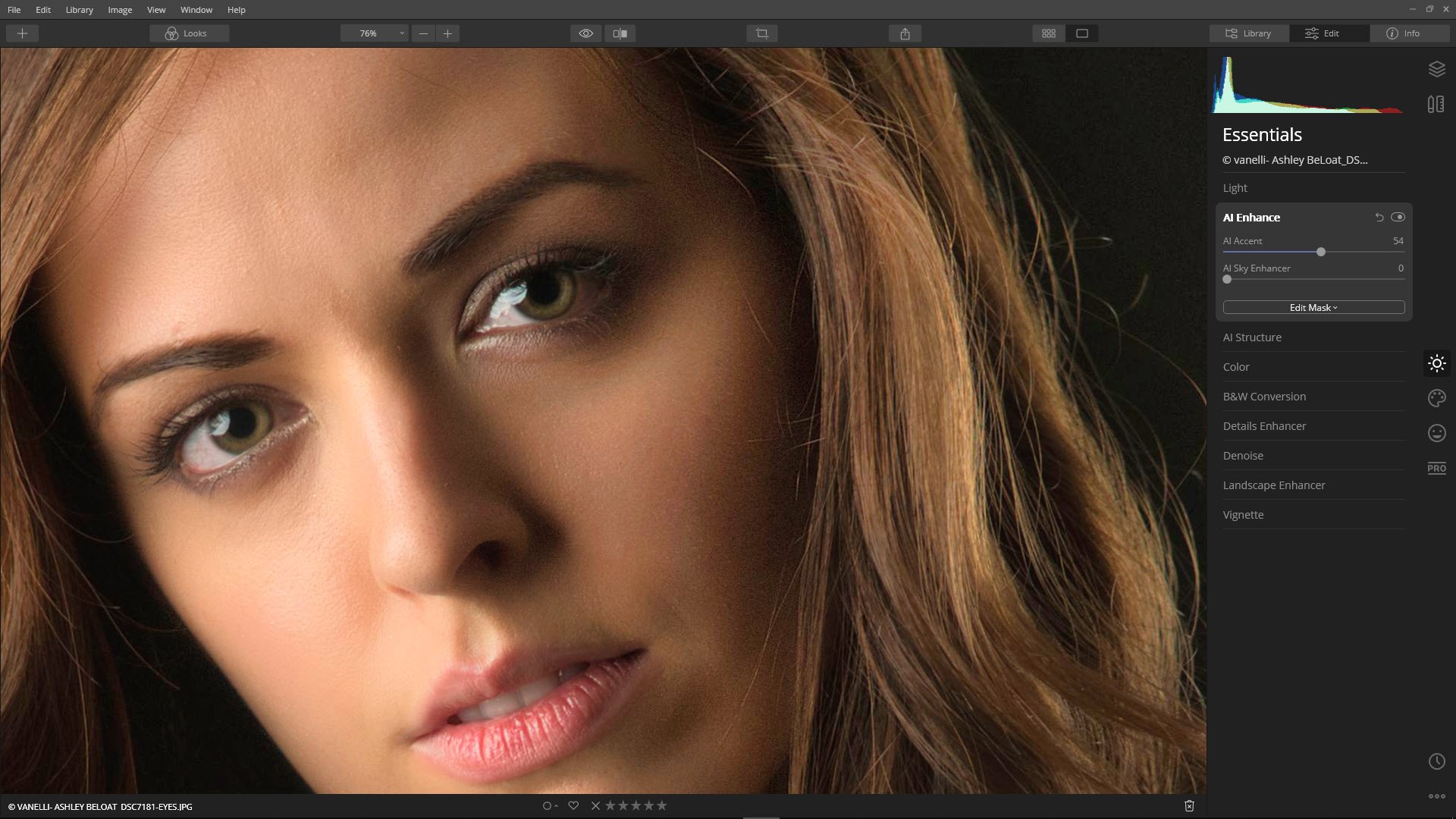The image size is (1456, 819).
Task: Open the Image menu
Action: pos(120,10)
